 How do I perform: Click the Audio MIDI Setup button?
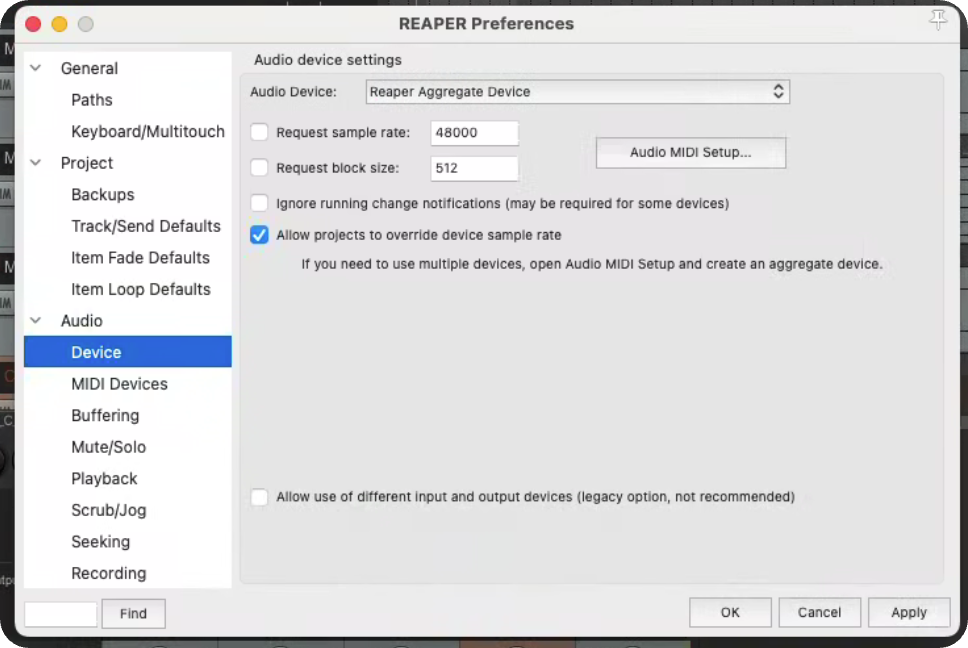click(x=690, y=152)
